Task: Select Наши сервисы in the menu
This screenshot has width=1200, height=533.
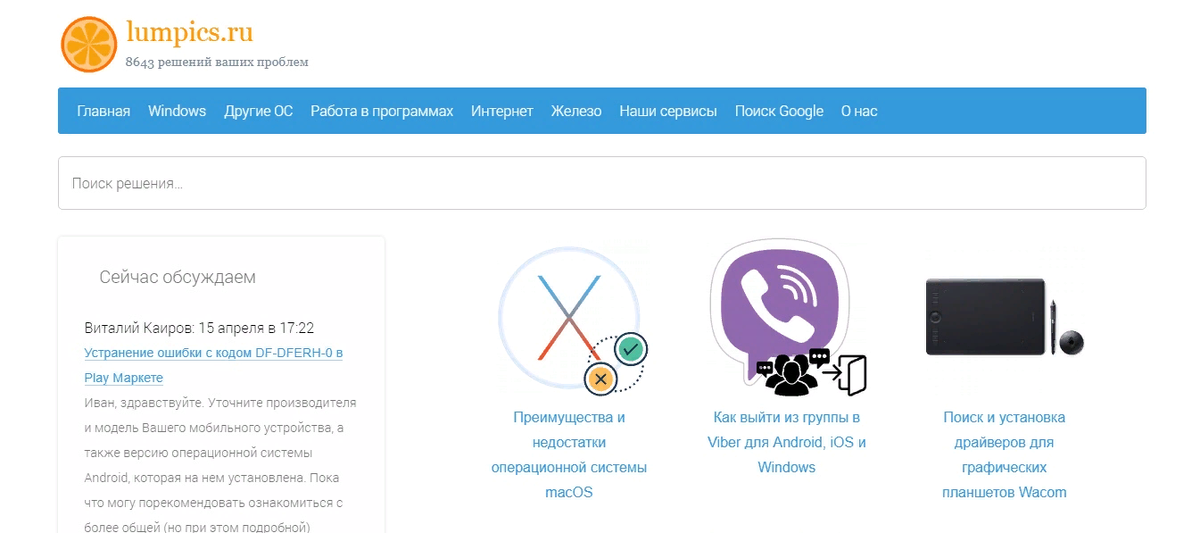Action: [668, 111]
